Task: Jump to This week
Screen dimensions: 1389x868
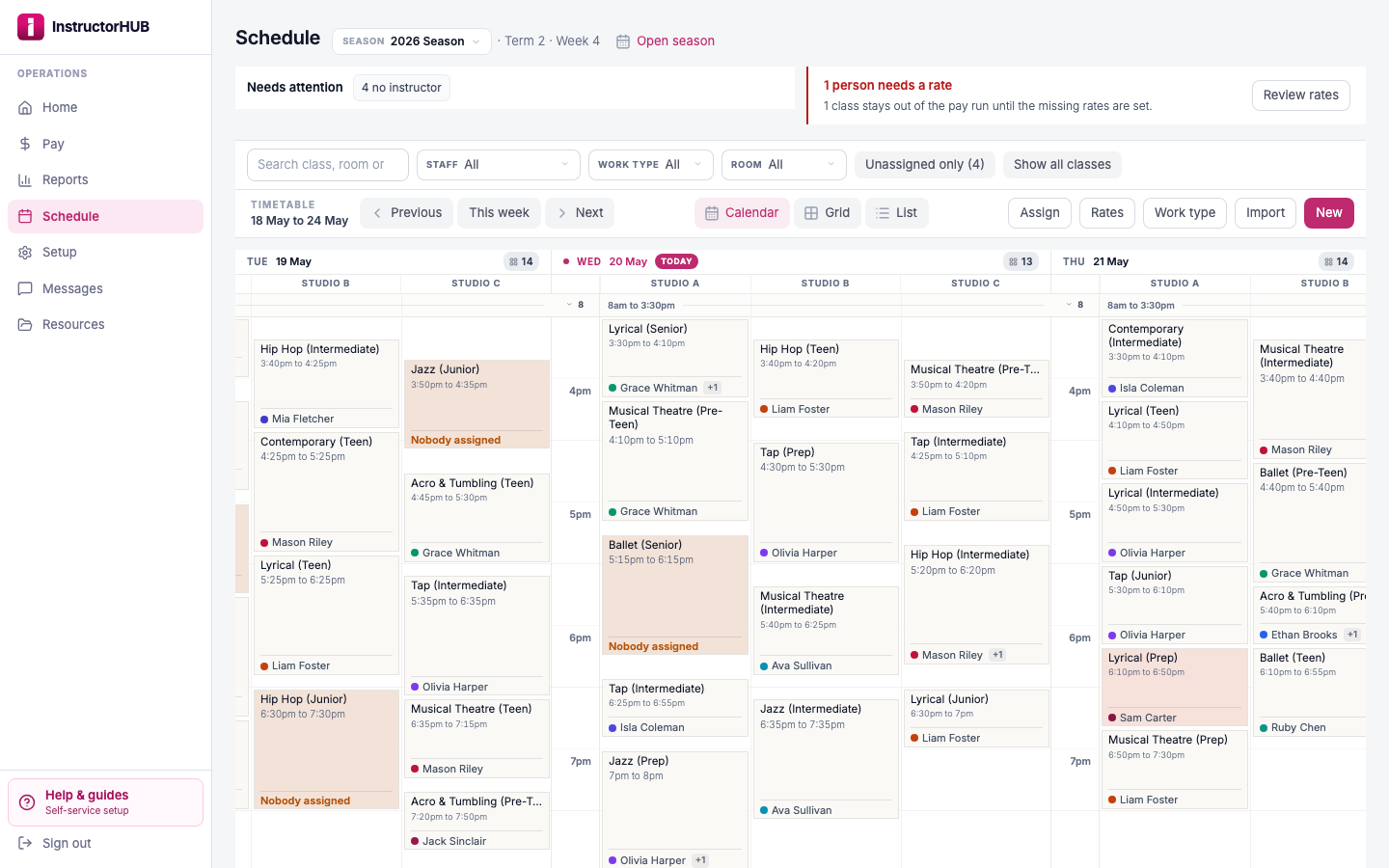Action: (499, 213)
